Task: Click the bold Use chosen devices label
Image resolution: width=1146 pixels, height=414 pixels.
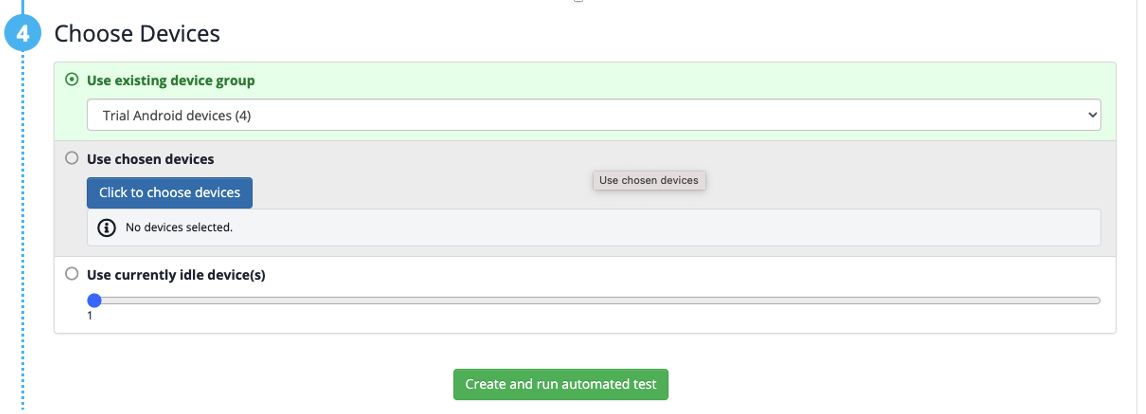Action: click(x=151, y=158)
